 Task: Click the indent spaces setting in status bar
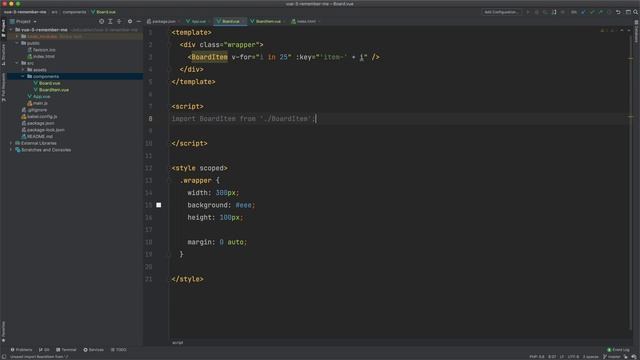590,357
